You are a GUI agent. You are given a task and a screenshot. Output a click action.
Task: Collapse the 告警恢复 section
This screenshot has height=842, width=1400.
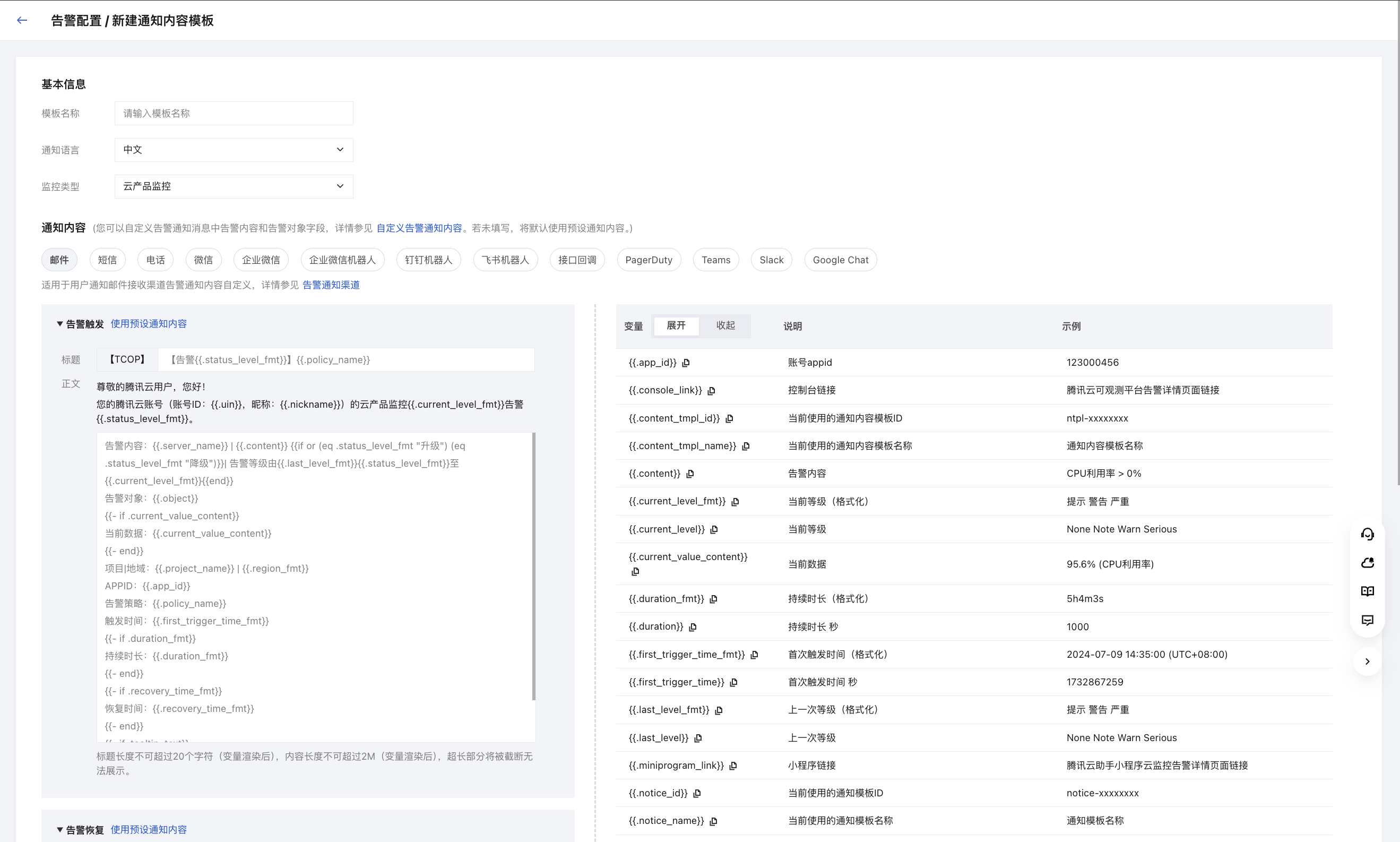tap(59, 830)
